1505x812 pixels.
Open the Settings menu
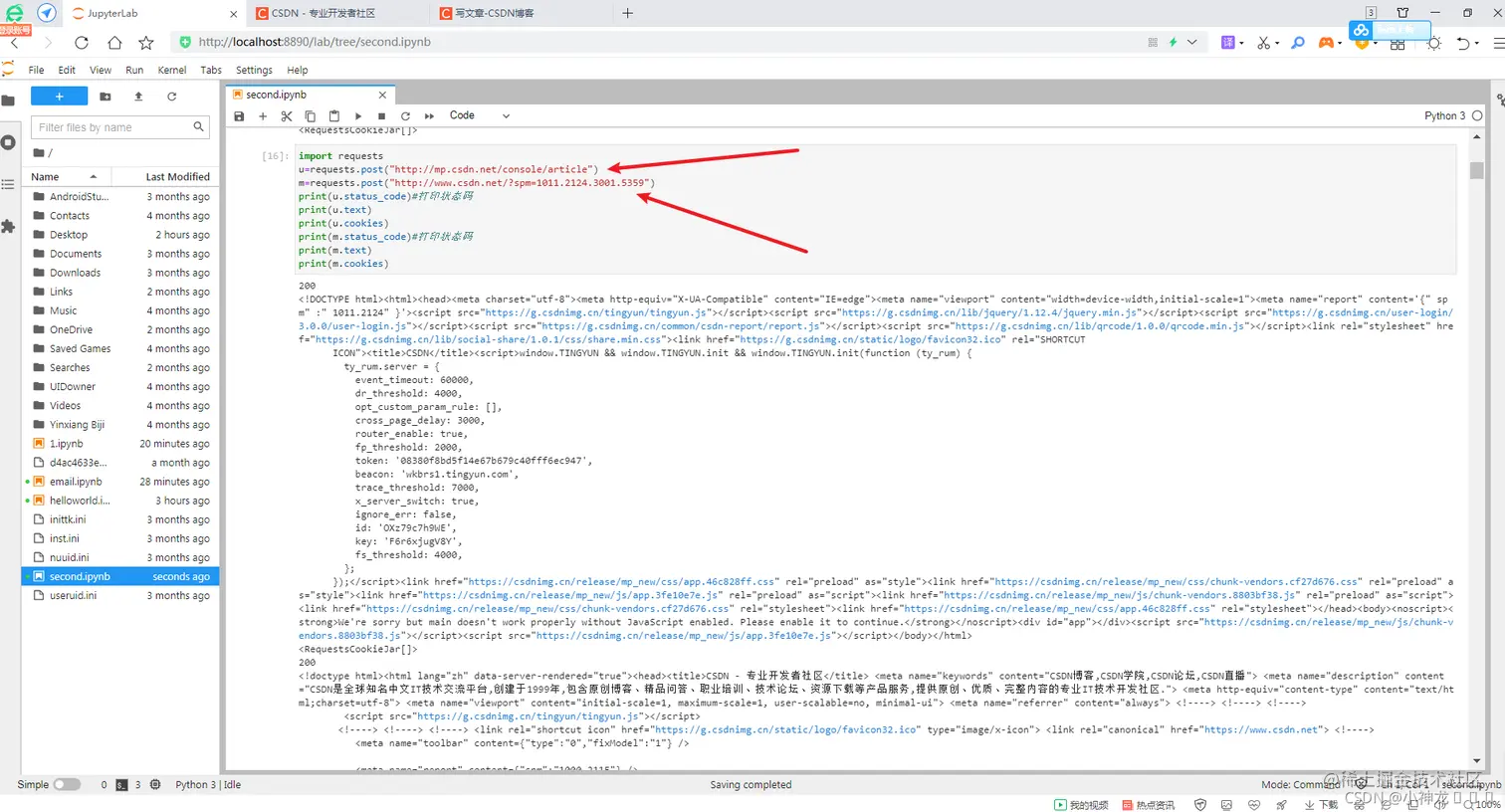point(254,70)
